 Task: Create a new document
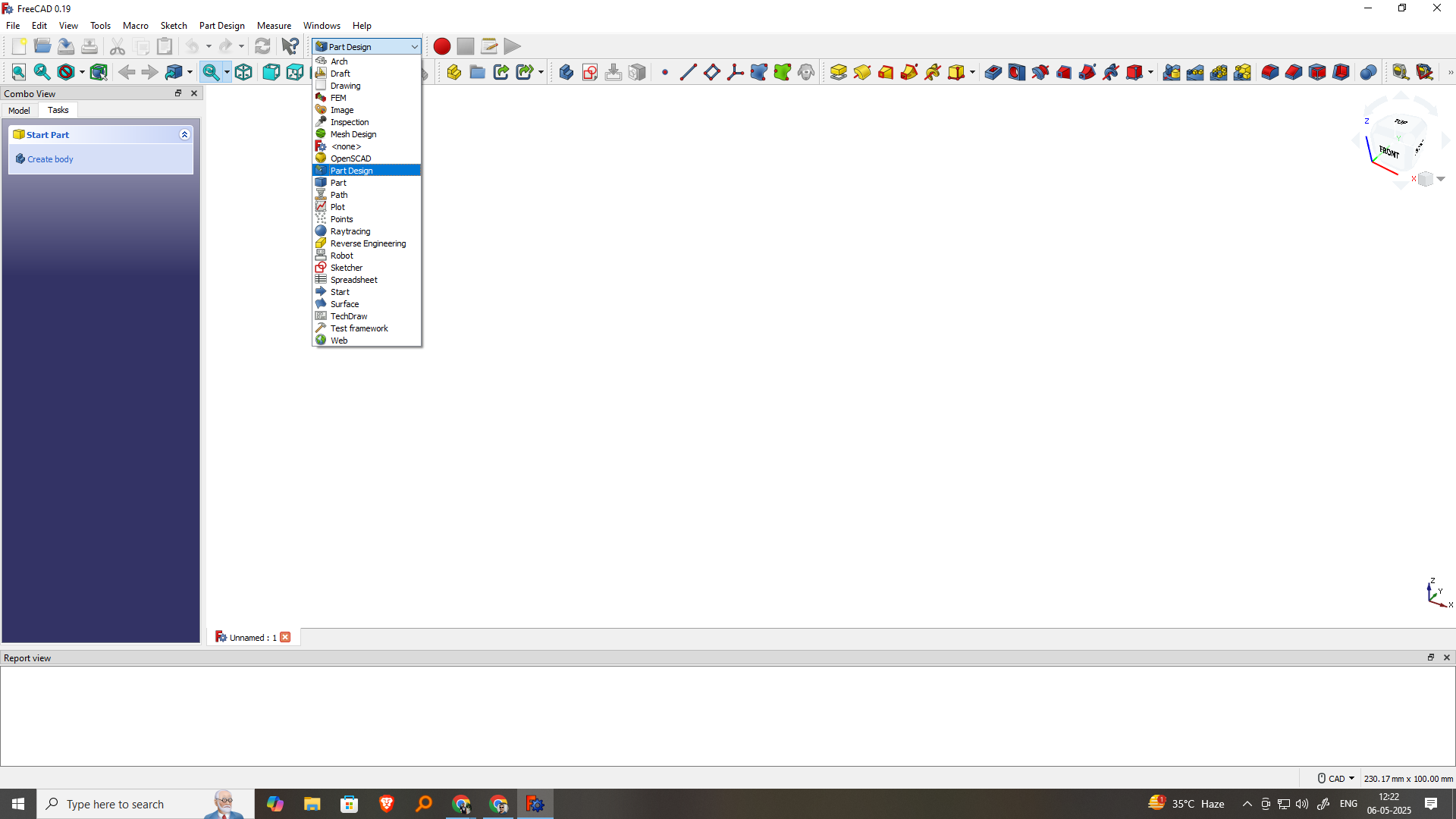[19, 46]
